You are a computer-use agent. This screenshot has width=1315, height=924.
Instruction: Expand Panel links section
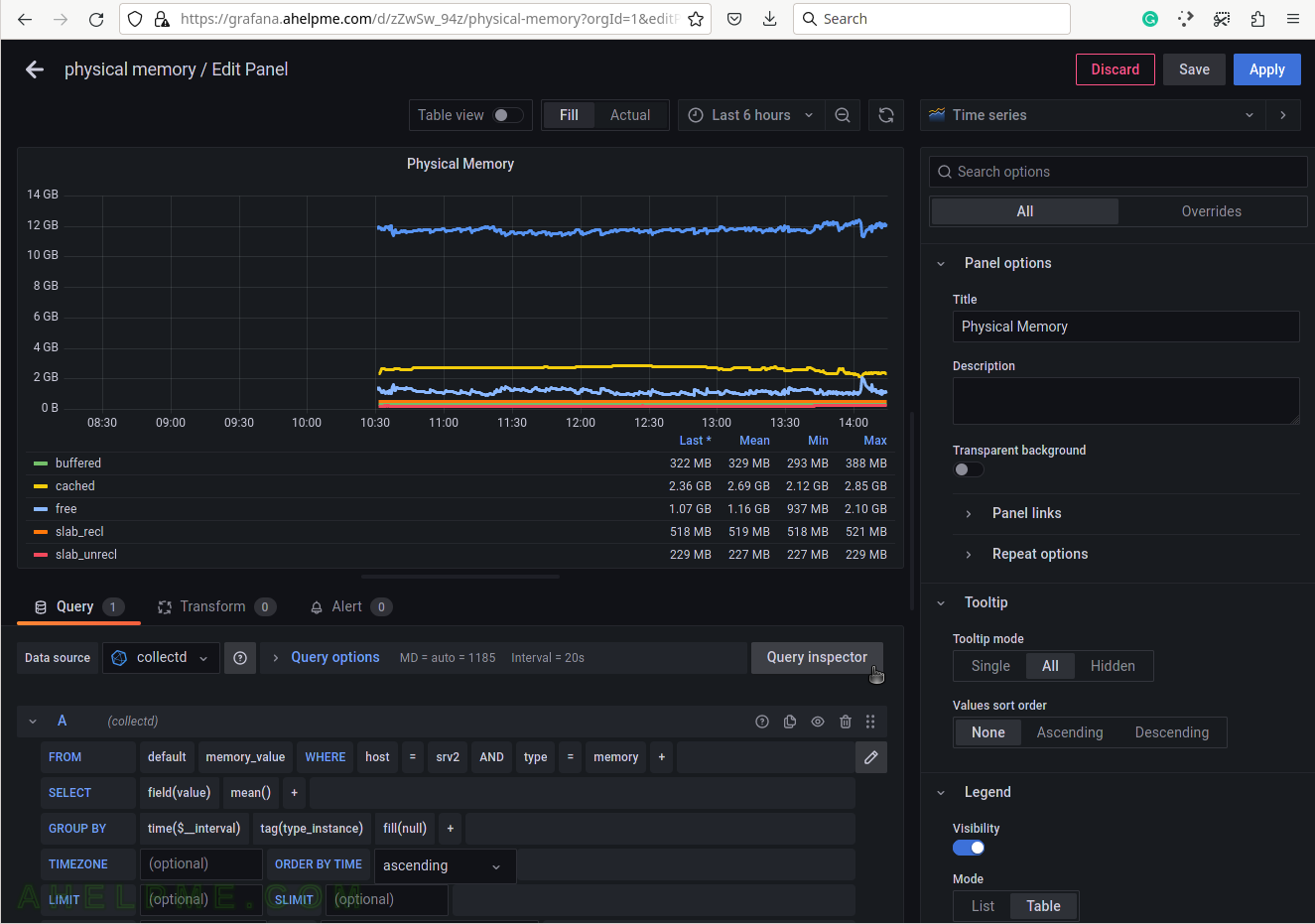click(1026, 513)
